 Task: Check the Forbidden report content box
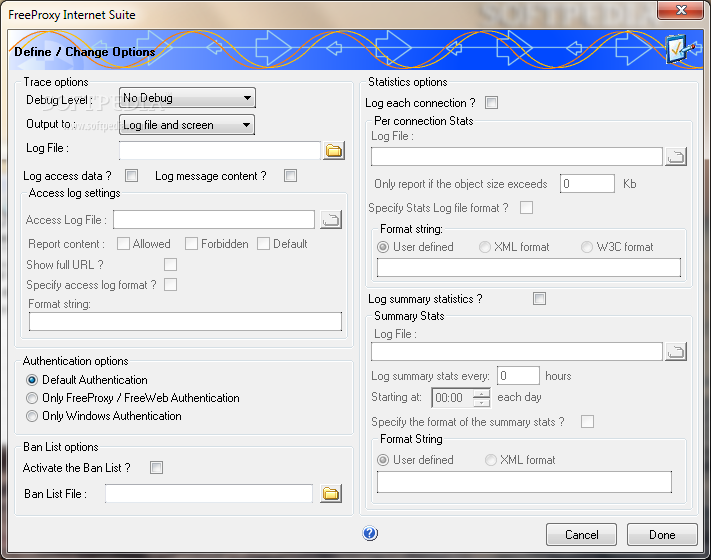pos(191,243)
